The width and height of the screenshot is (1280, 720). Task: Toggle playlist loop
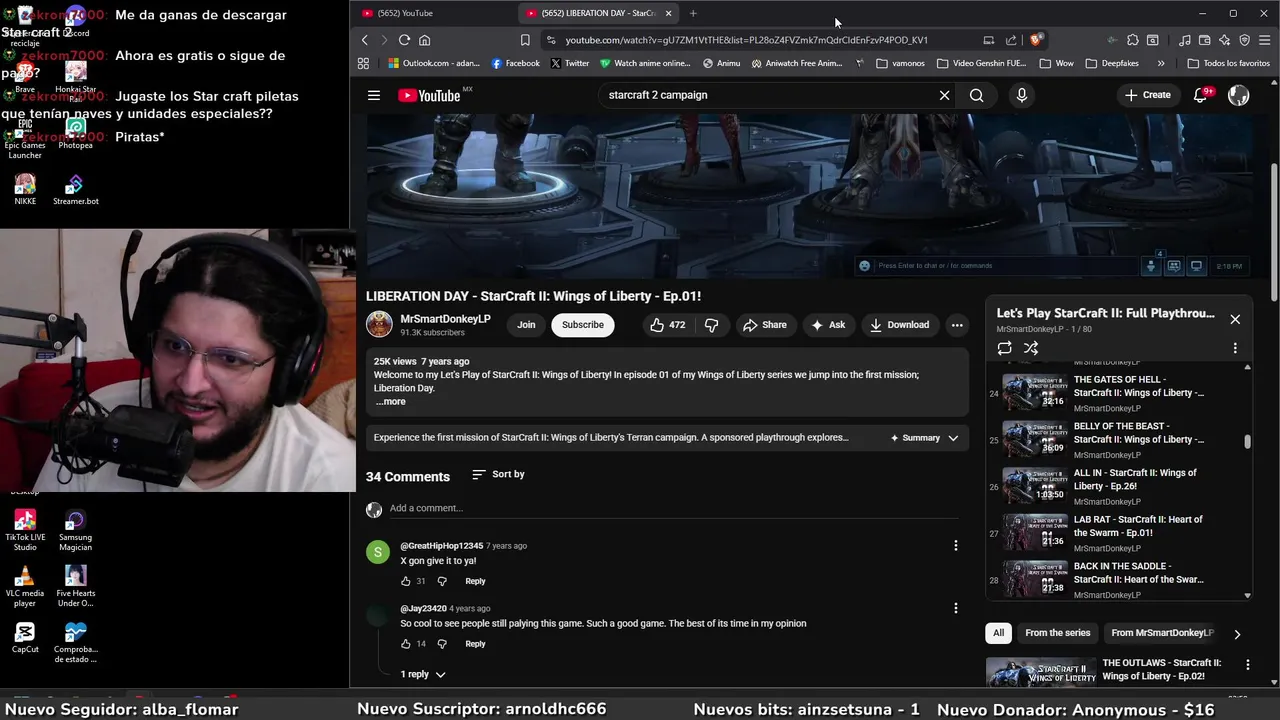1004,348
